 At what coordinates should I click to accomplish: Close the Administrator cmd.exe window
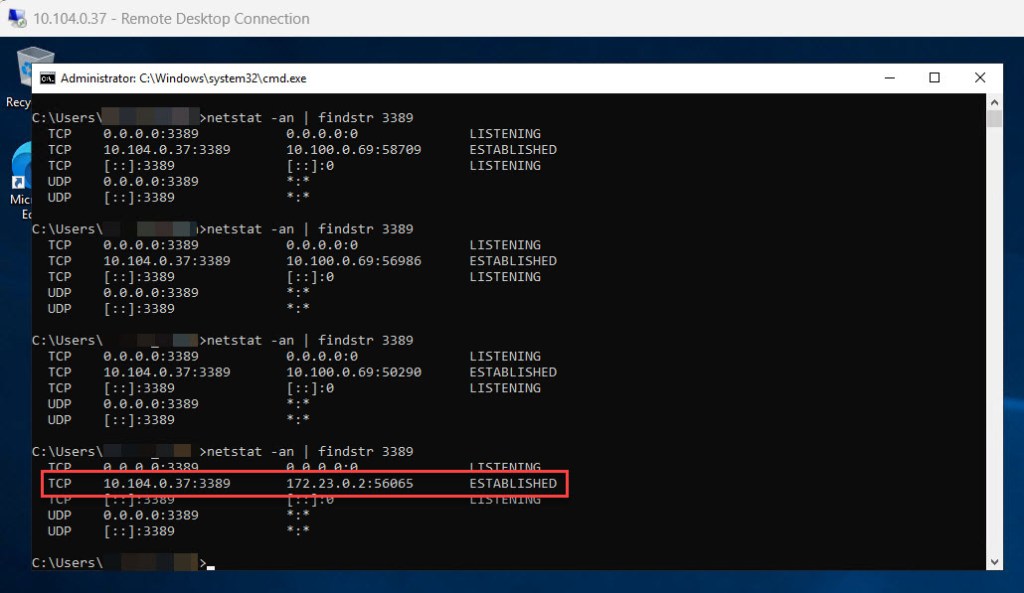980,78
